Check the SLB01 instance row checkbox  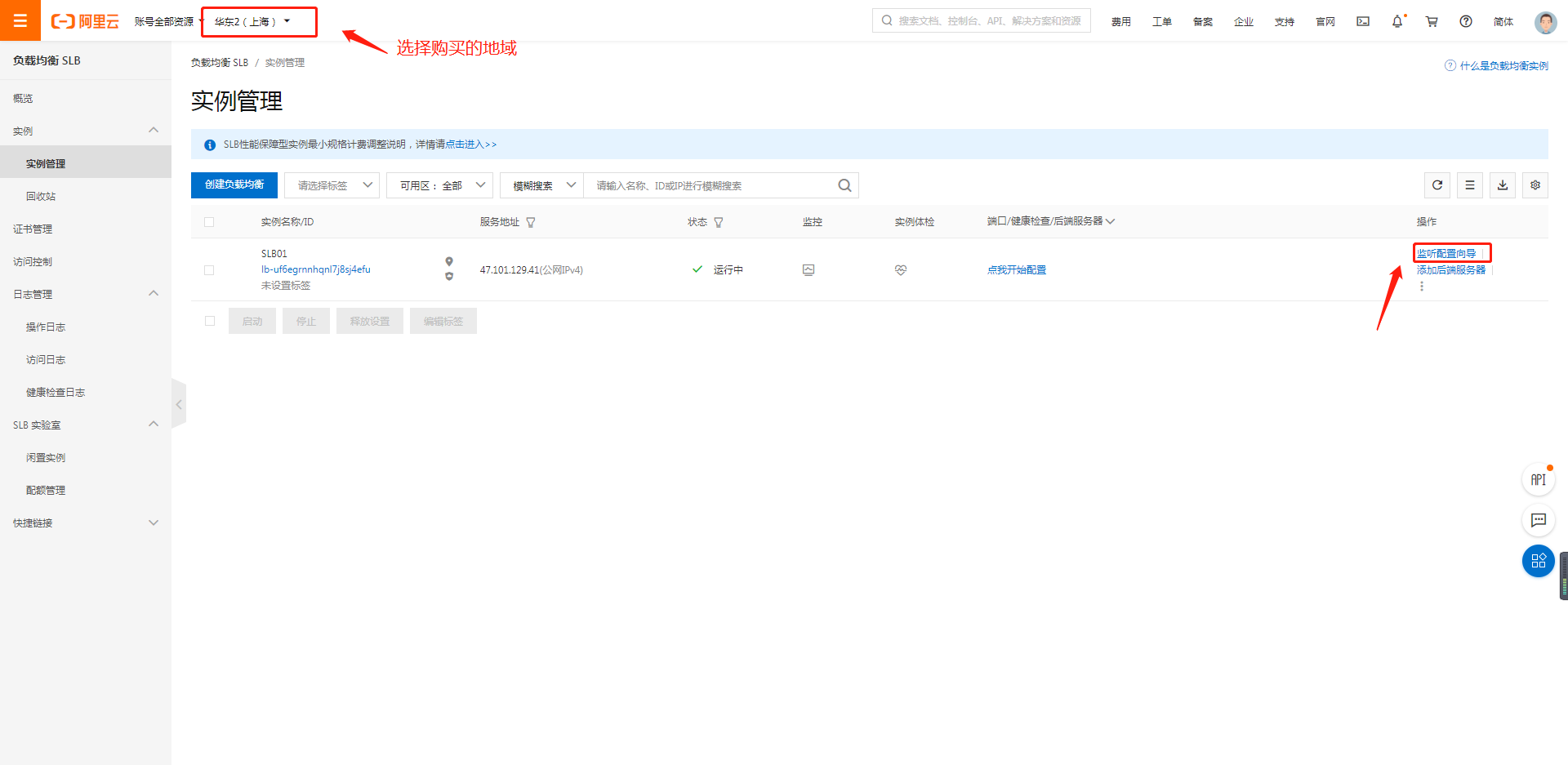[x=209, y=270]
